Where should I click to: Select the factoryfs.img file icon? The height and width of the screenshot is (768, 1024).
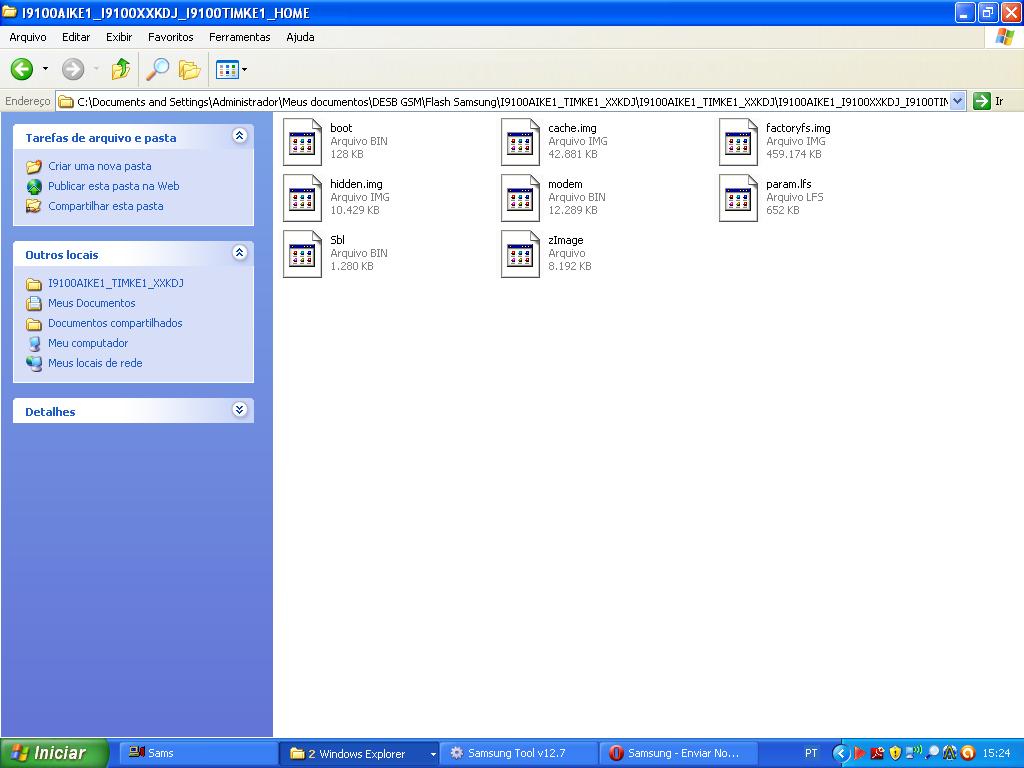739,142
